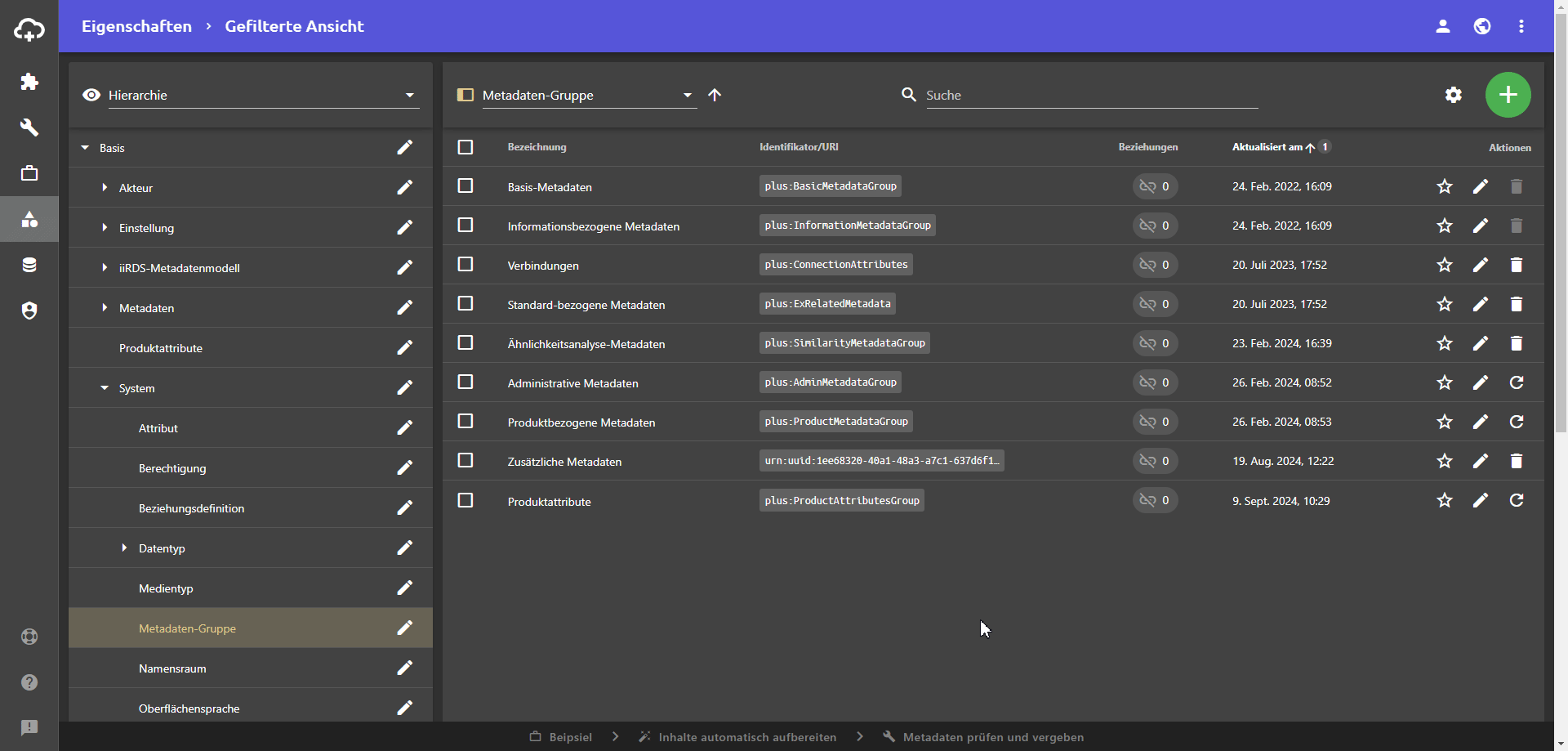Mark Basis-Metadaten as favorite
The image size is (1568, 751).
click(1445, 186)
